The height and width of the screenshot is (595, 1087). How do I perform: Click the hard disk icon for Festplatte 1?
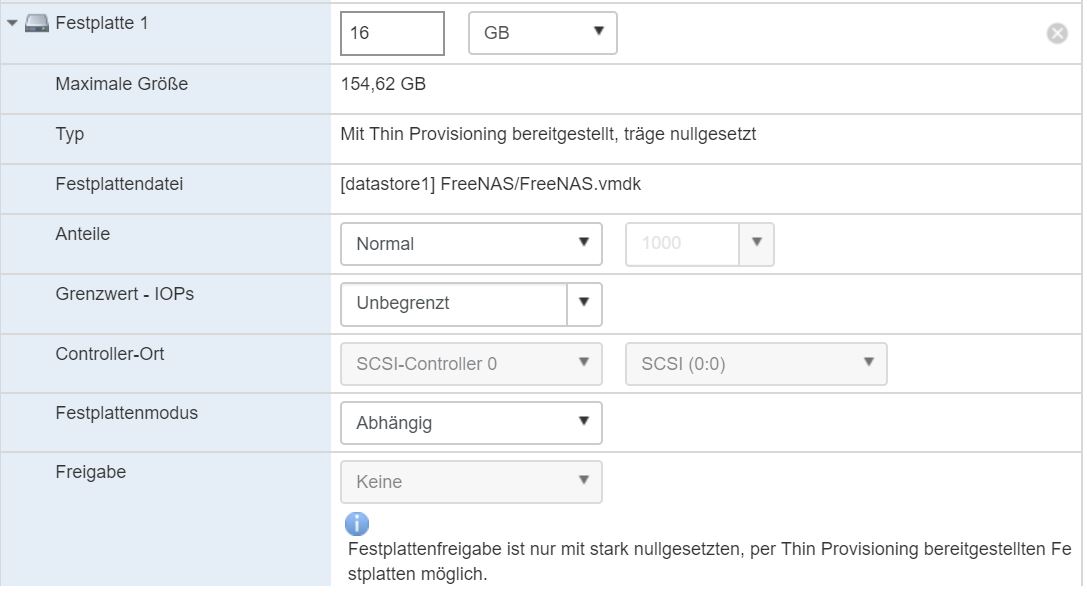pyautogui.click(x=37, y=23)
